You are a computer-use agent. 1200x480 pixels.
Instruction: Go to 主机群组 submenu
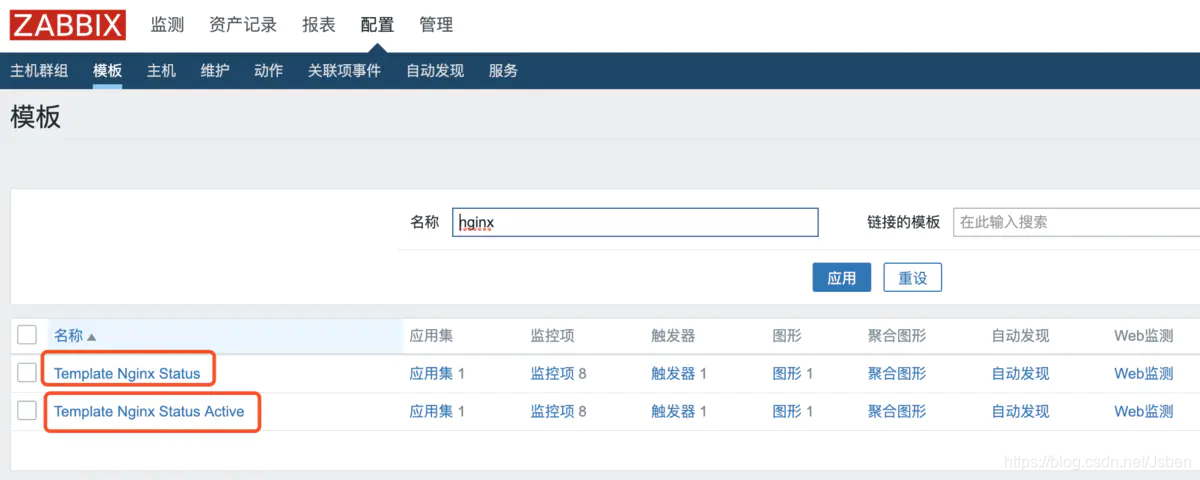[39, 71]
